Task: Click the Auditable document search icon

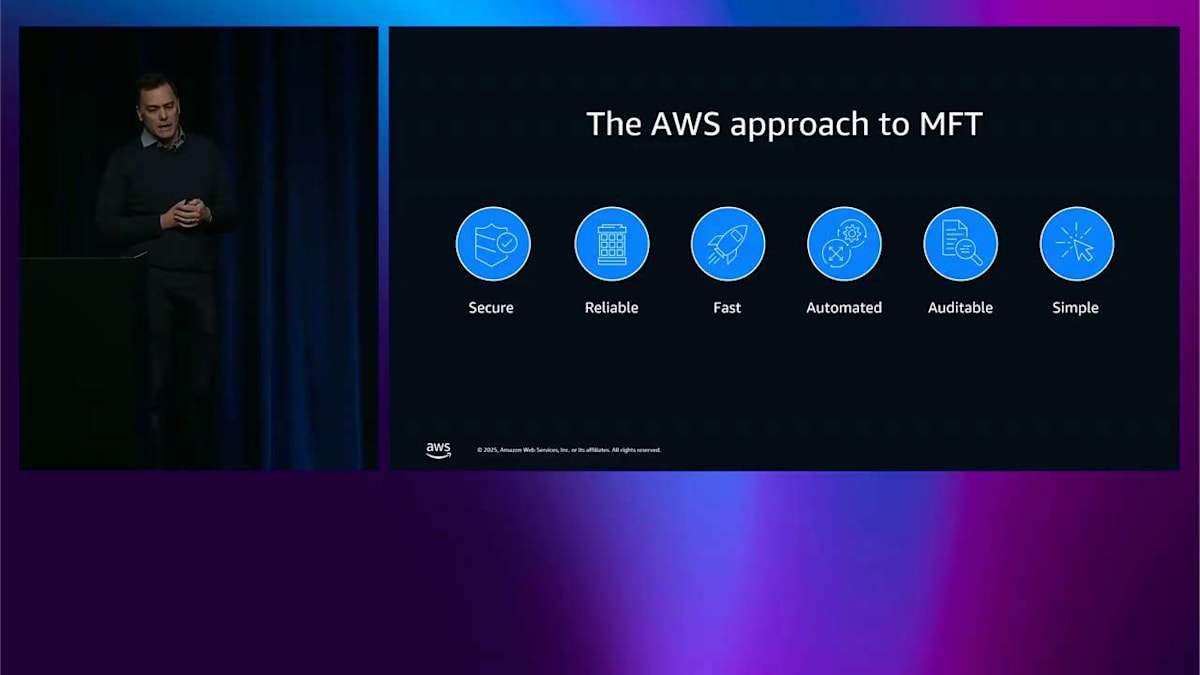Action: (960, 244)
